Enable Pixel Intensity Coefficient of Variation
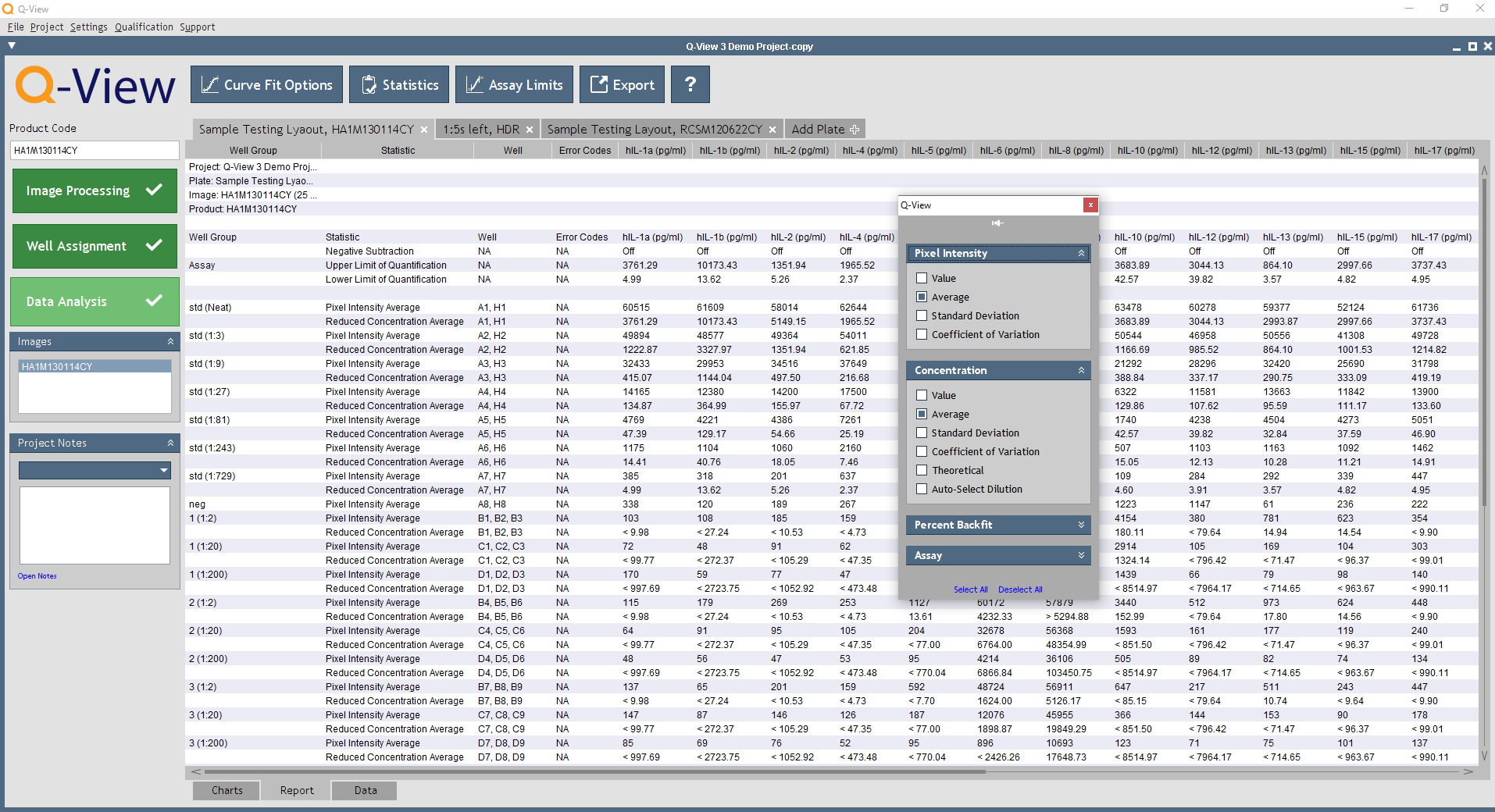Image resolution: width=1495 pixels, height=812 pixels. (922, 334)
